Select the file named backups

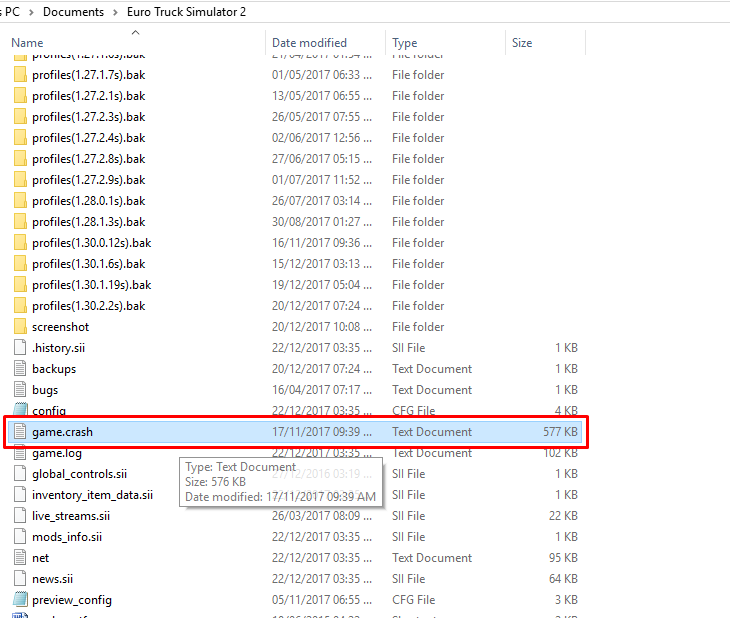point(54,369)
